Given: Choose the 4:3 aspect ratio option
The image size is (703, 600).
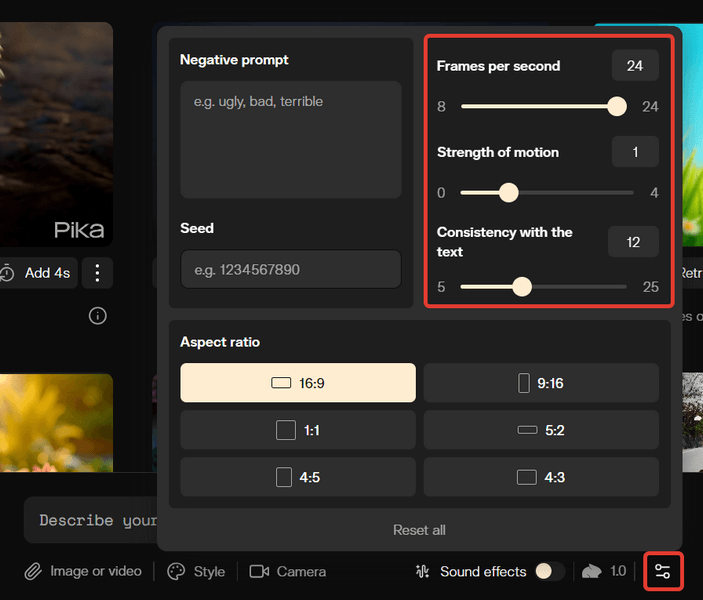Looking at the screenshot, I should [x=541, y=477].
